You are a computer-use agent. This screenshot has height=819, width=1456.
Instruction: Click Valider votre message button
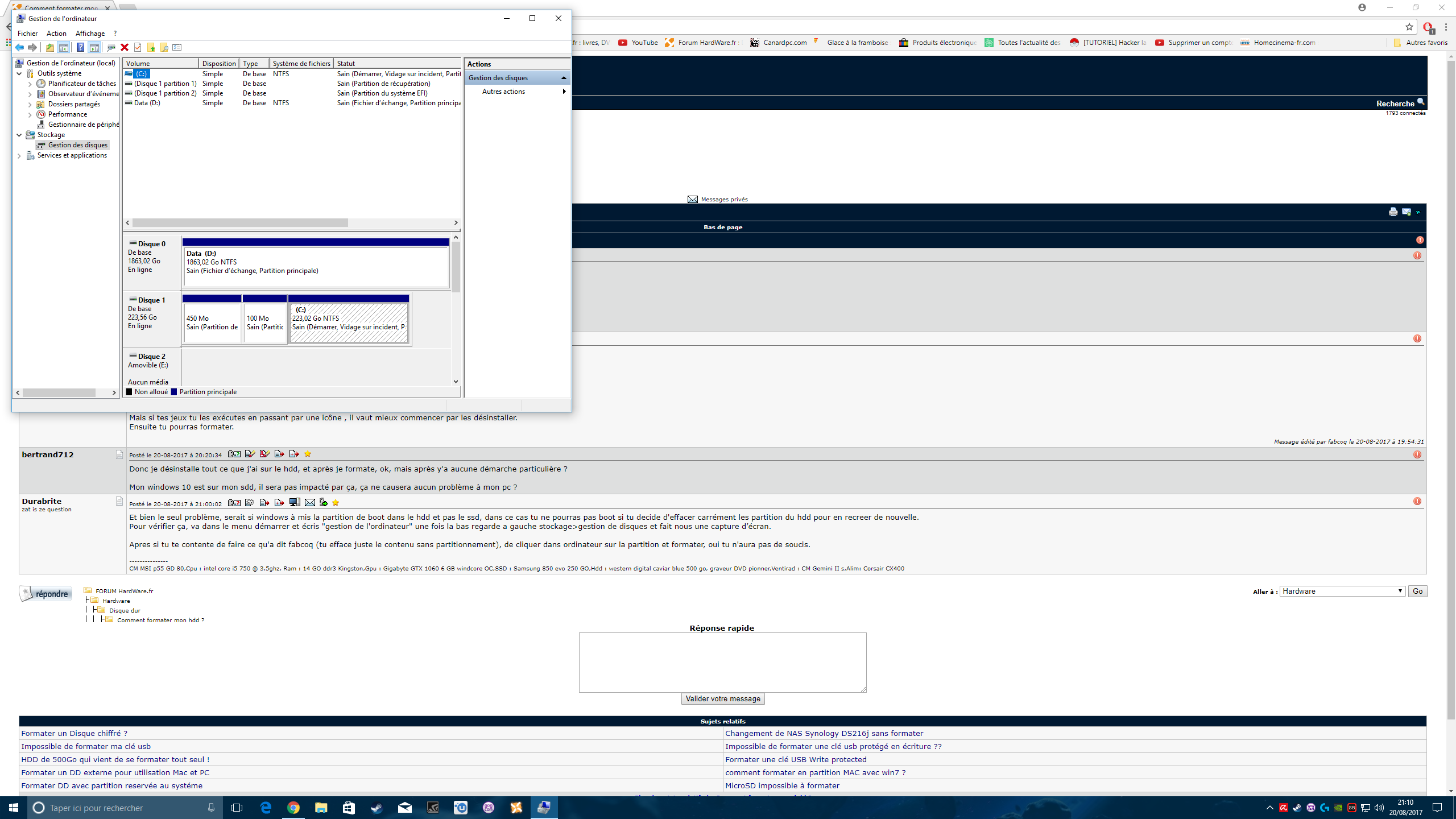click(722, 698)
